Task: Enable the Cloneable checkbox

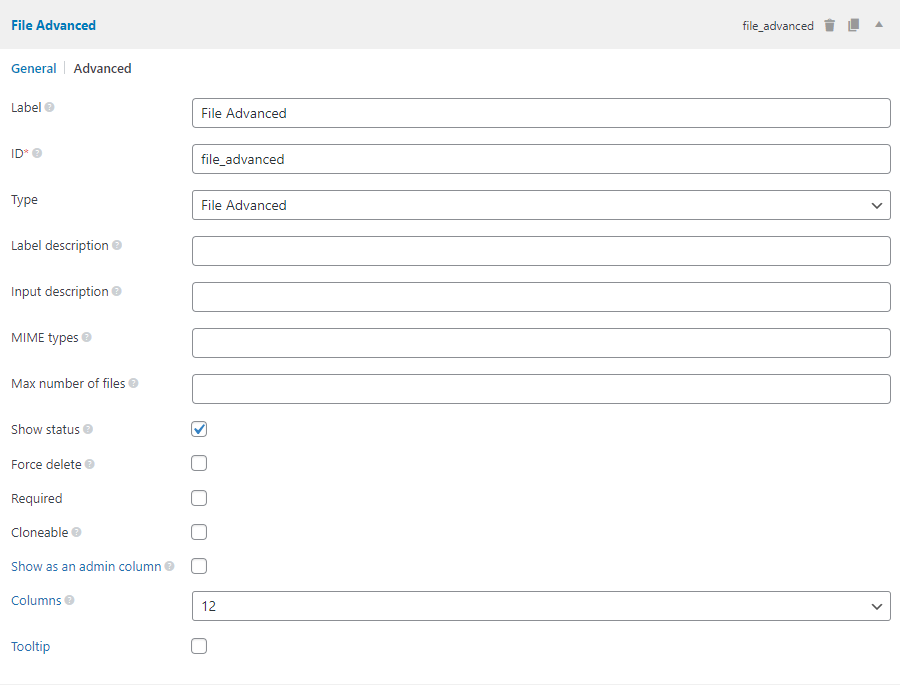Action: point(199,532)
